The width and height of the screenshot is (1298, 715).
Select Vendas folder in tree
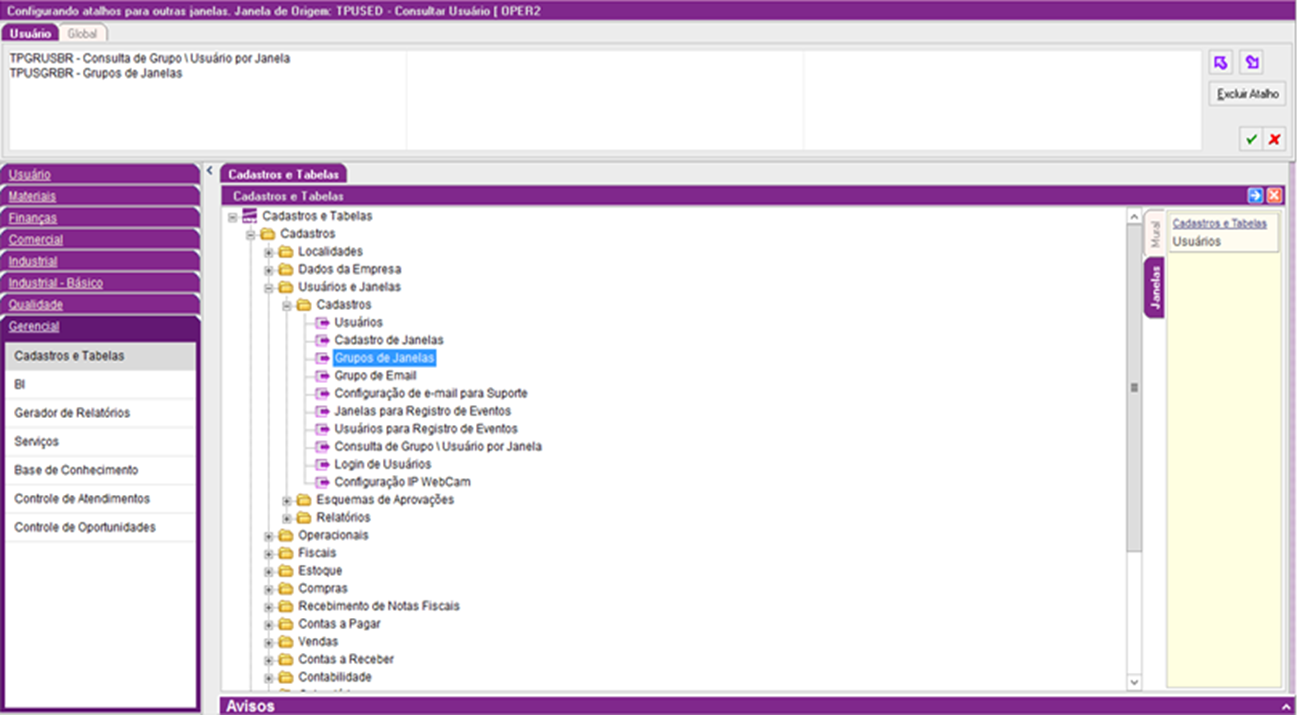click(318, 642)
